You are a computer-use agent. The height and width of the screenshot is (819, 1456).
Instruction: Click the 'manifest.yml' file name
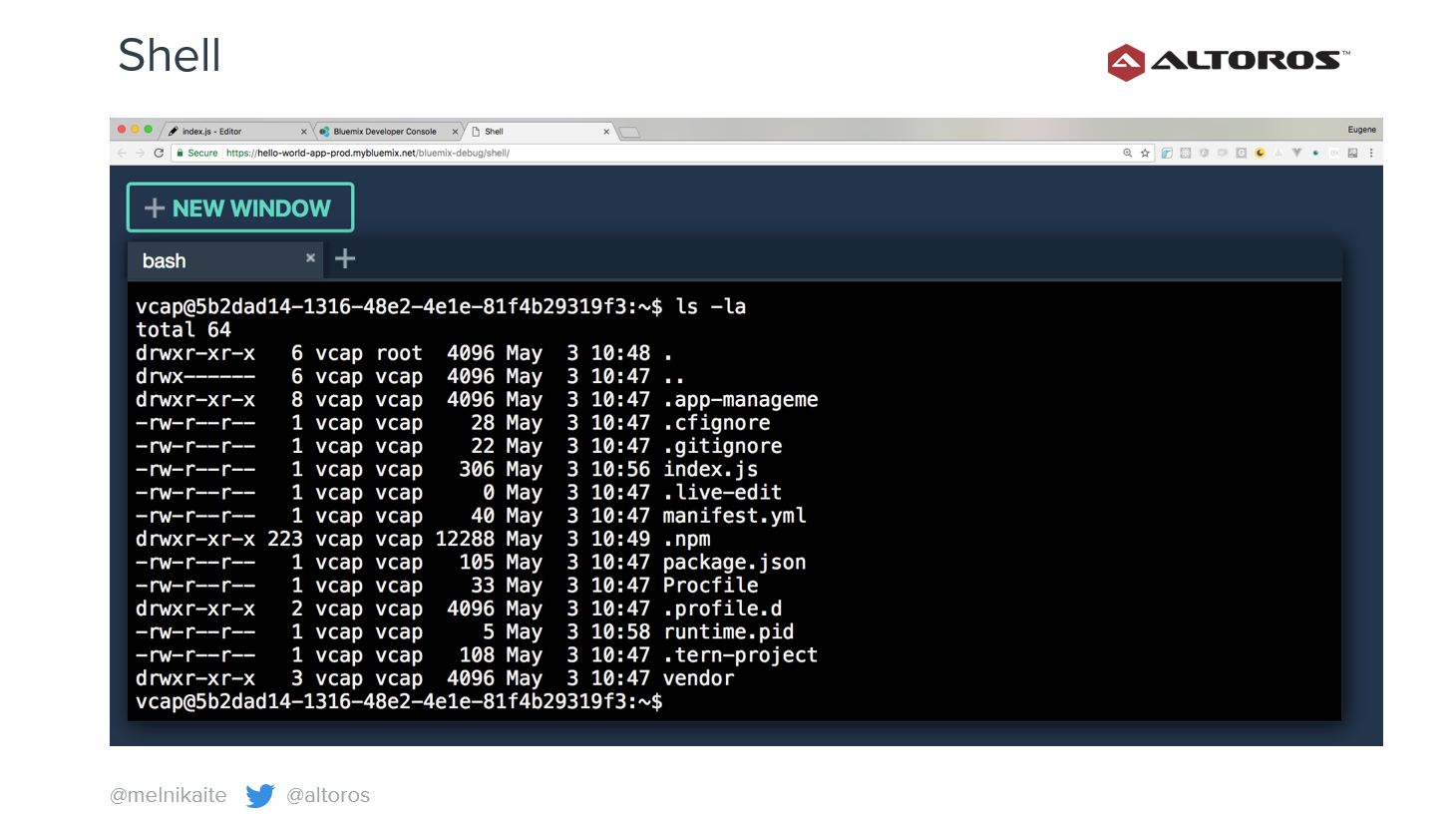click(x=735, y=516)
